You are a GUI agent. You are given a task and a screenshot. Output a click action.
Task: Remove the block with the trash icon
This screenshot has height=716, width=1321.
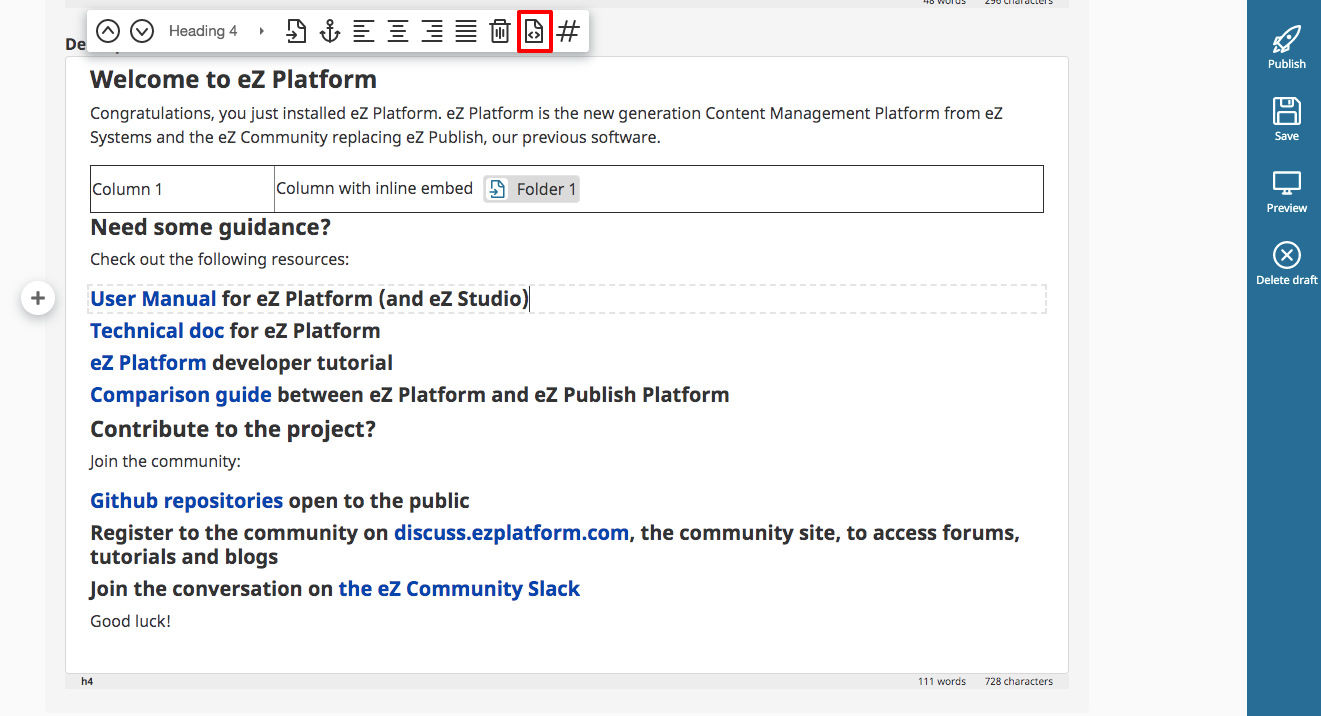(500, 31)
